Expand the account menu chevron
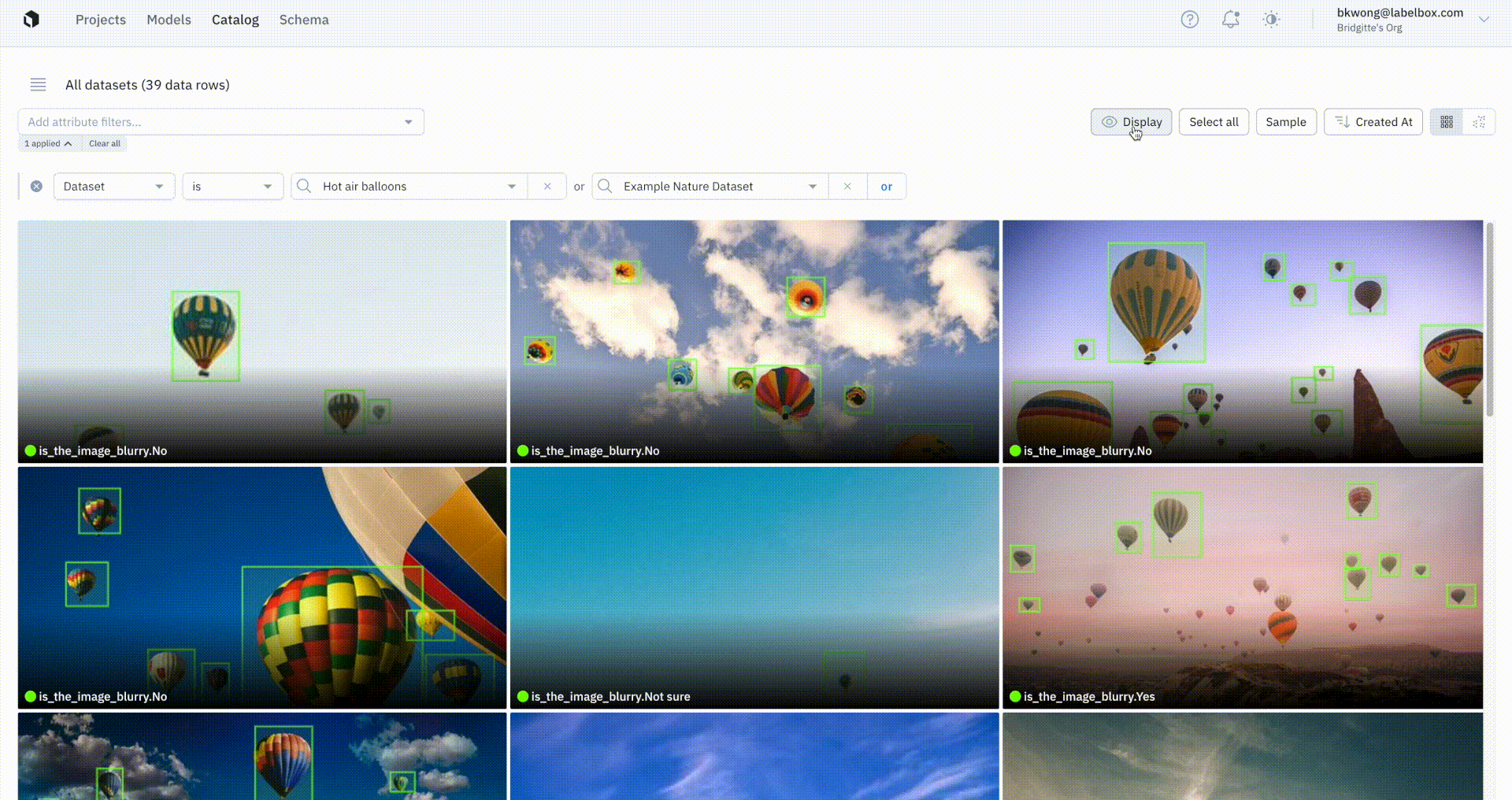Viewport: 1512px width, 800px height. tap(1484, 20)
